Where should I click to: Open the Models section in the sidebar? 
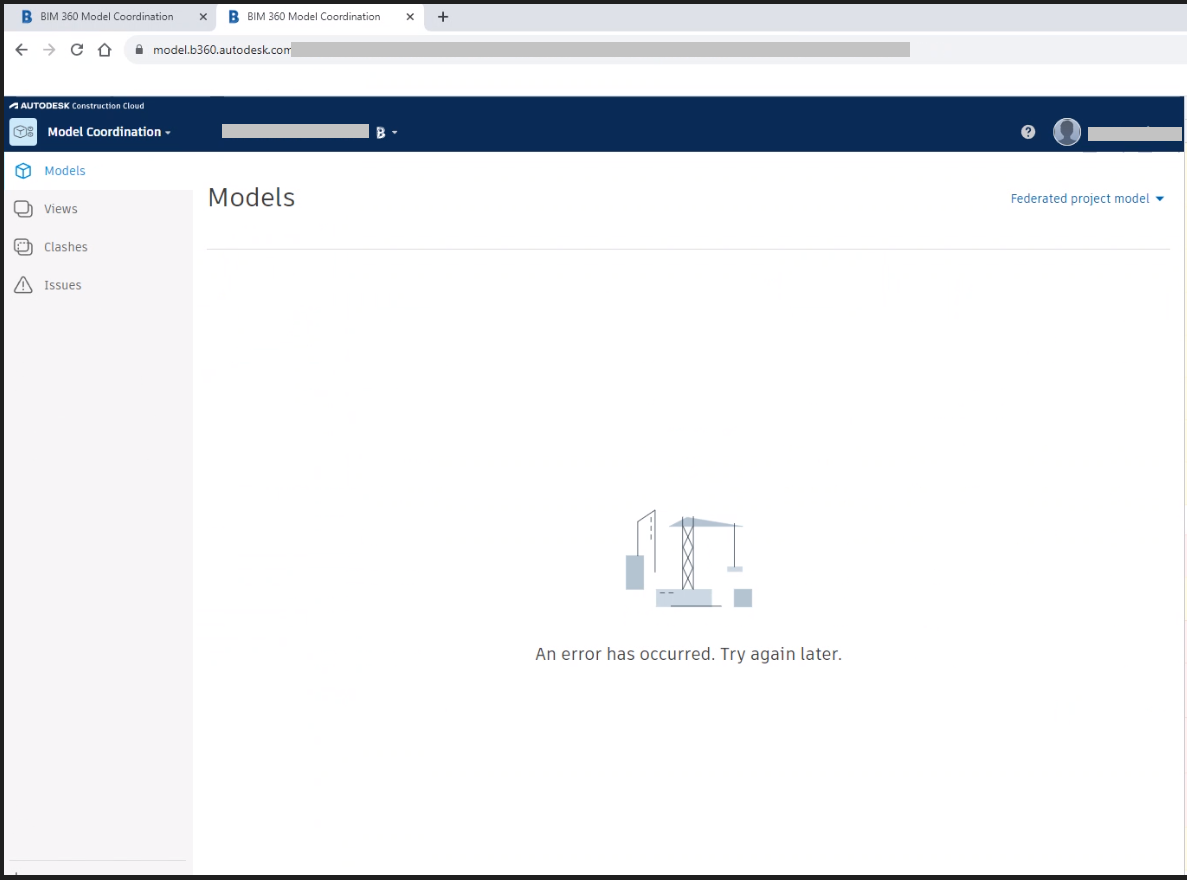tap(64, 170)
